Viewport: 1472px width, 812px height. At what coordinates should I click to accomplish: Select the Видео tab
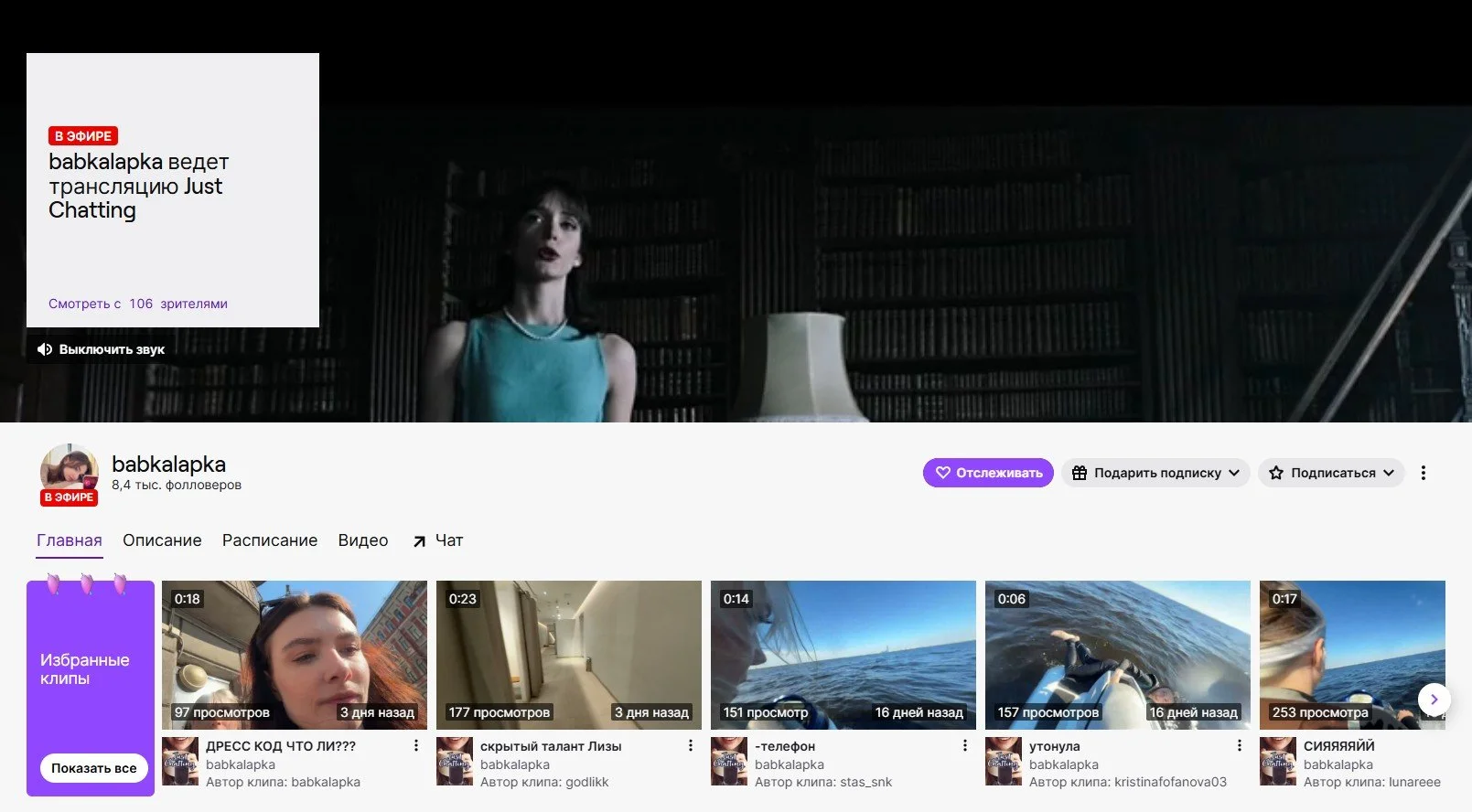[363, 540]
